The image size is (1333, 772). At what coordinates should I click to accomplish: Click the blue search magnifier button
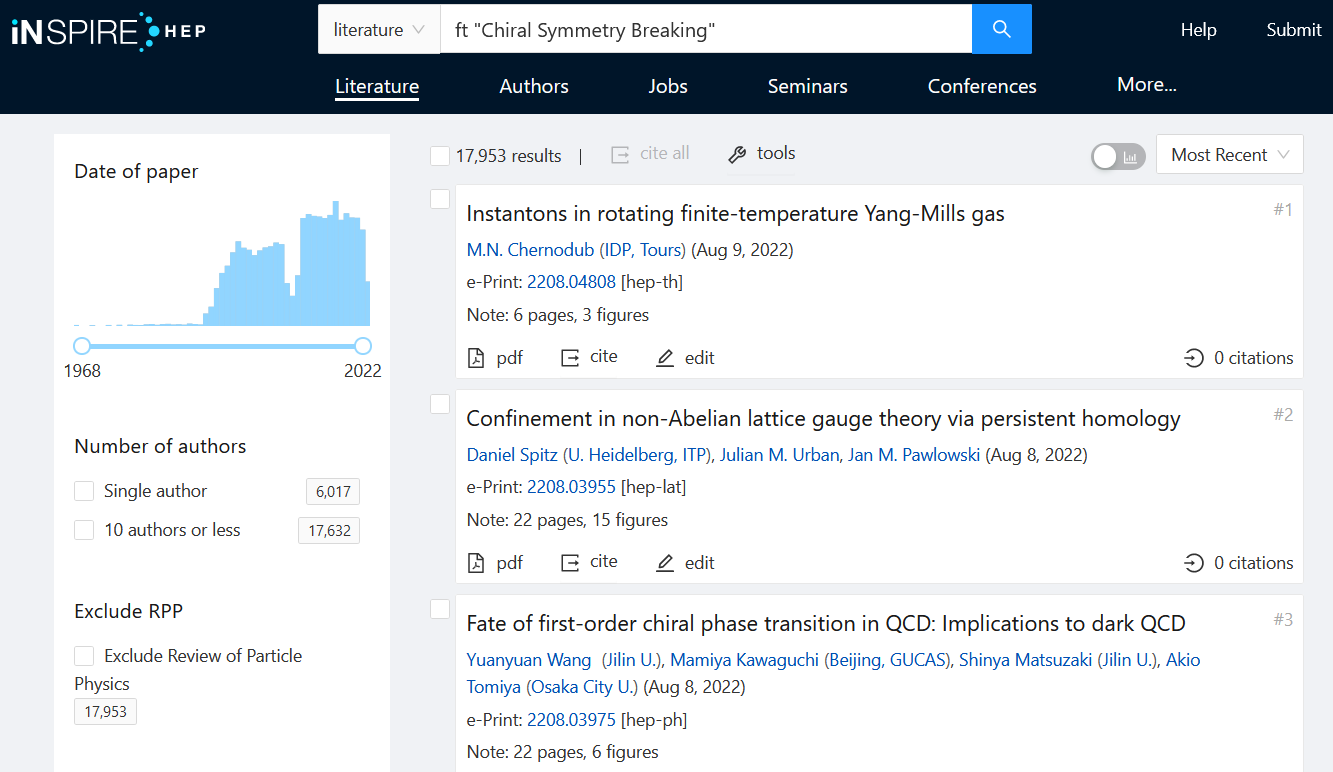1001,29
